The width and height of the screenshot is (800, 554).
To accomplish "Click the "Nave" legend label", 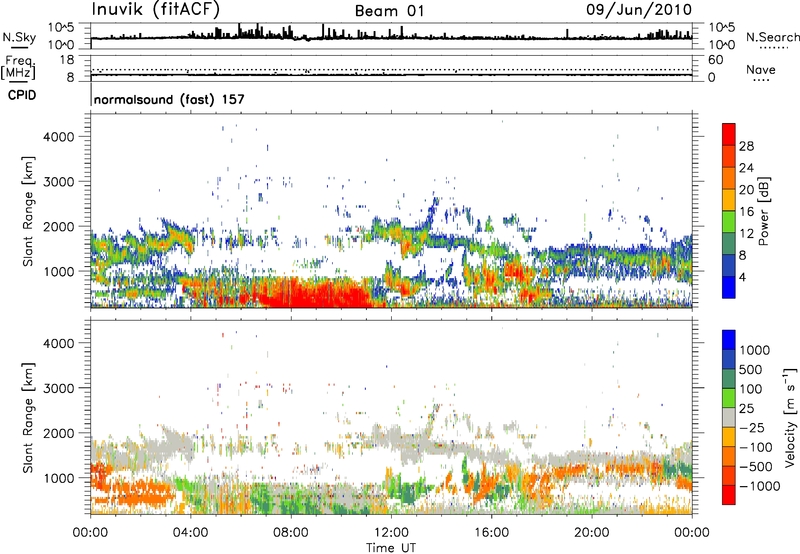I will 761,69.
